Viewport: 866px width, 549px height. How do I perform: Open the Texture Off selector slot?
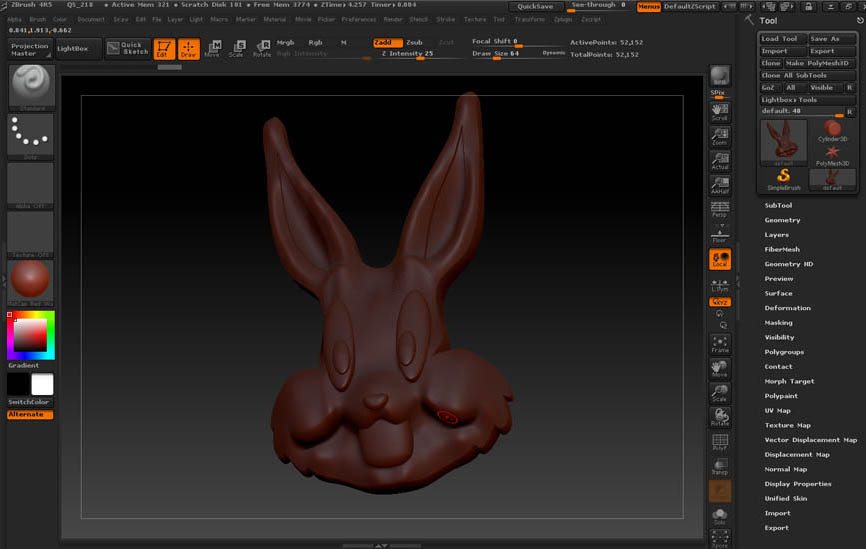point(31,234)
